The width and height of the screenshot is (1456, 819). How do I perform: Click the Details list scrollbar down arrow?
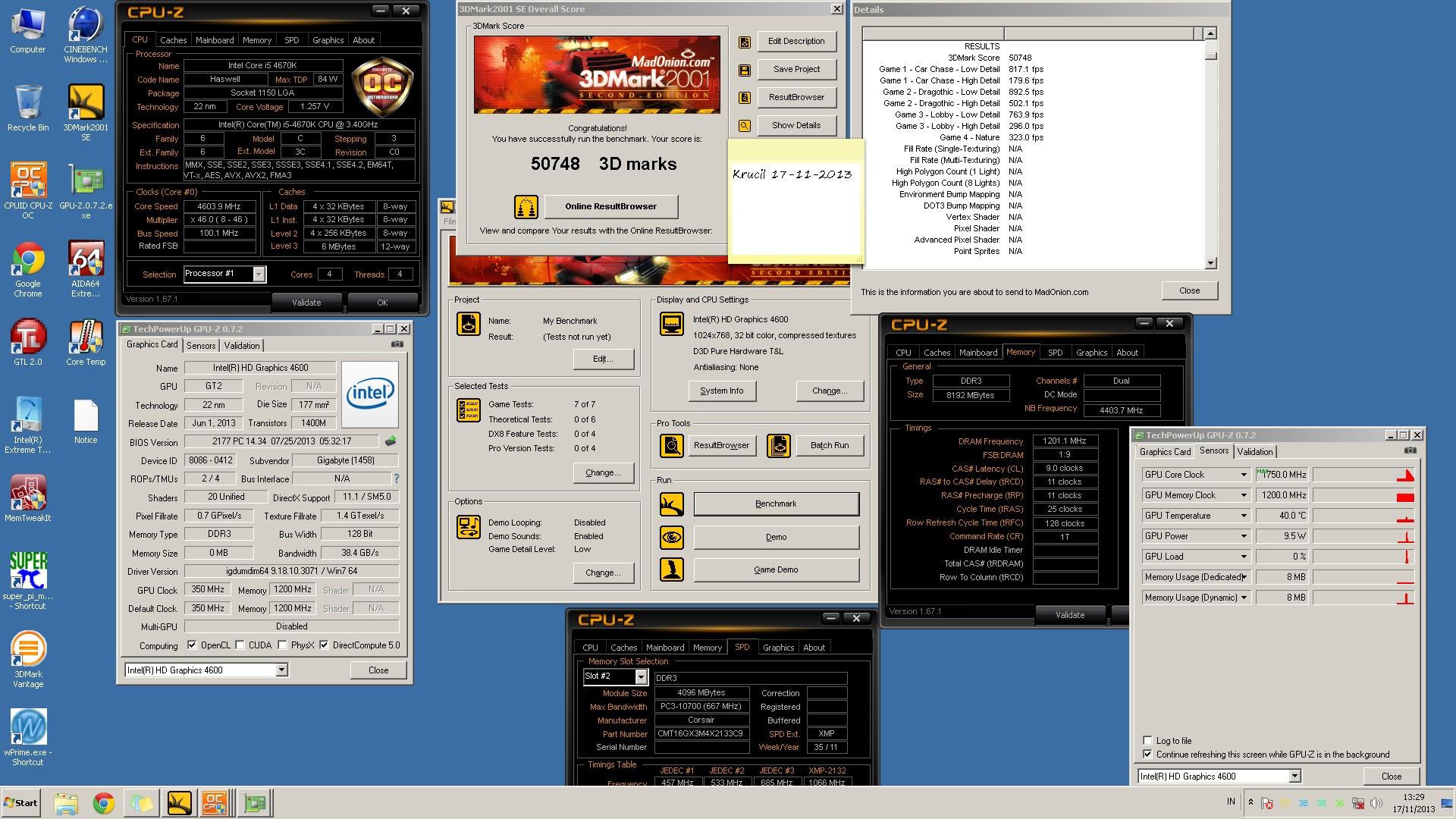(1210, 264)
